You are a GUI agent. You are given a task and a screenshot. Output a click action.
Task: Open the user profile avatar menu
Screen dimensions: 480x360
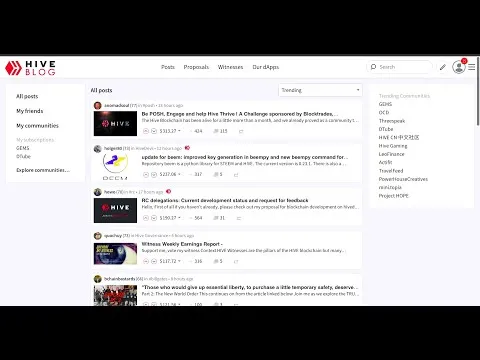(x=459, y=67)
